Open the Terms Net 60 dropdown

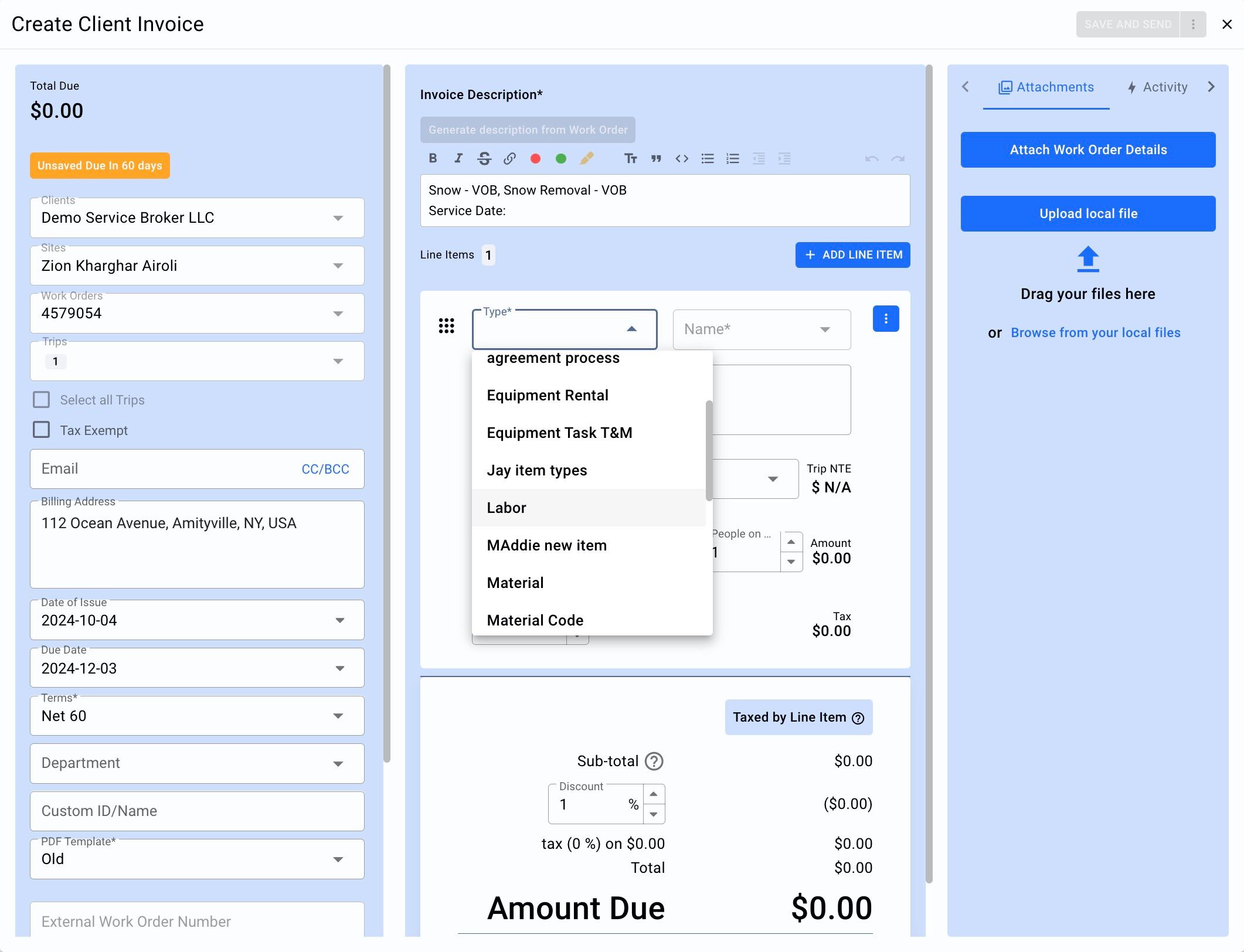tap(338, 716)
